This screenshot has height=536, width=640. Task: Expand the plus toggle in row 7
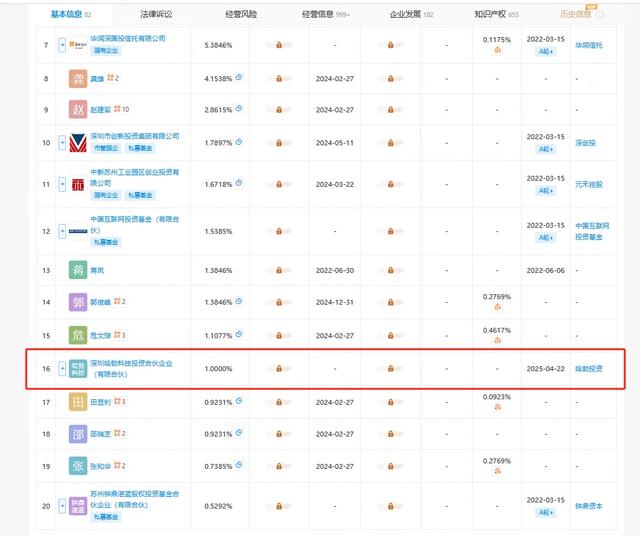(62, 45)
